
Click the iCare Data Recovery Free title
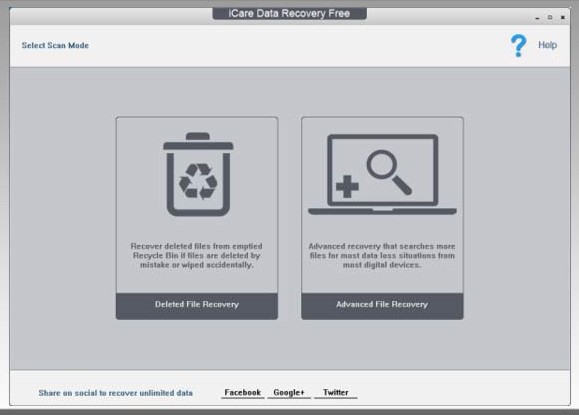[289, 14]
